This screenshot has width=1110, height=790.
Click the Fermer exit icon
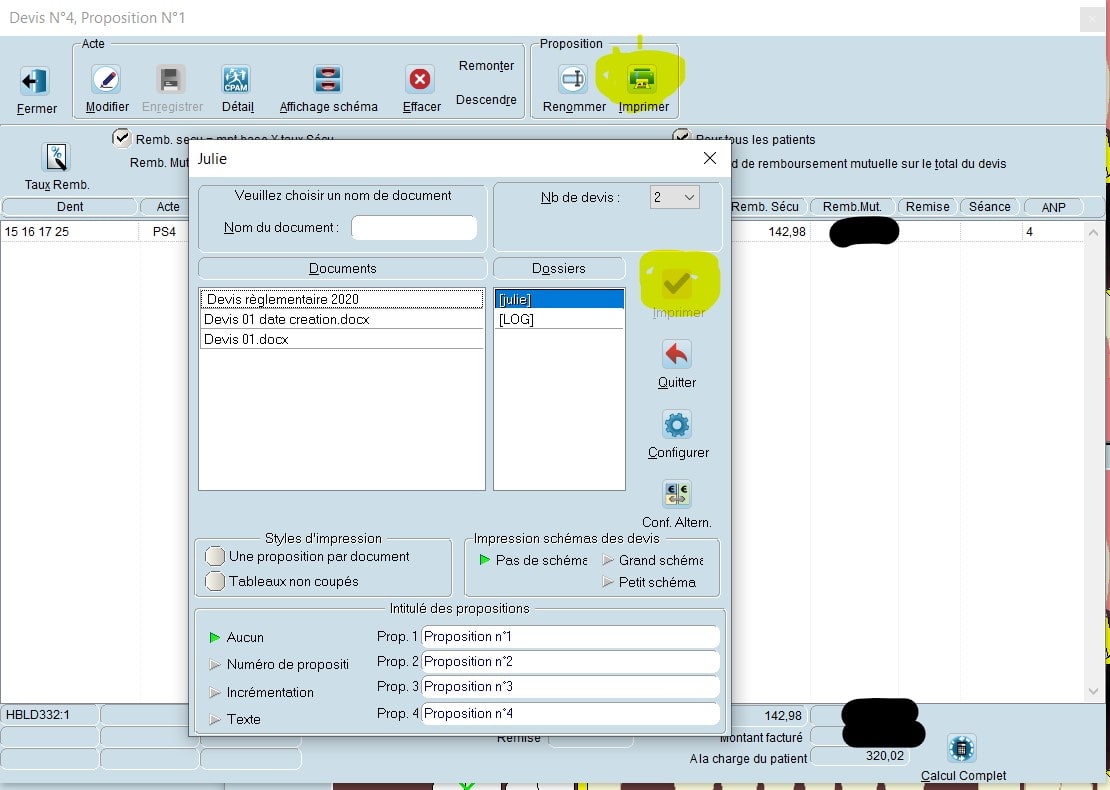click(x=35, y=82)
